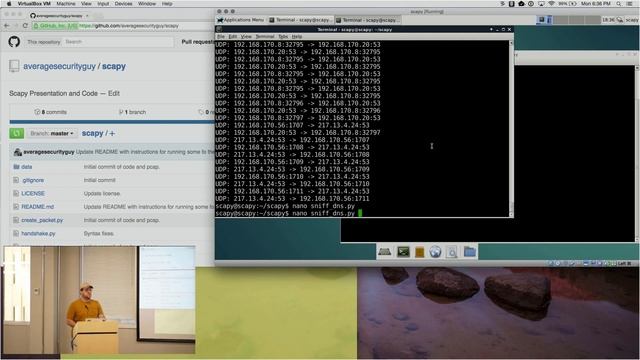Open the dock web browser globe icon
Screen dimensions: 640x360
click(x=435, y=251)
